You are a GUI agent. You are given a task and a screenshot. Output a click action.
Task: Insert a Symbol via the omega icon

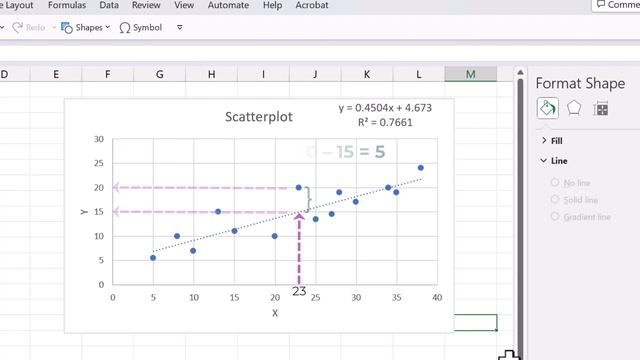point(125,28)
